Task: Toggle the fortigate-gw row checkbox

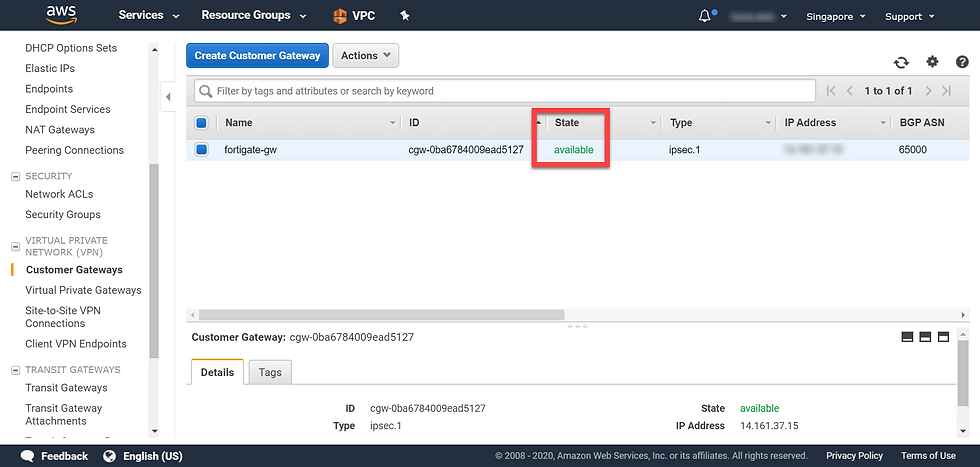Action: click(x=201, y=150)
